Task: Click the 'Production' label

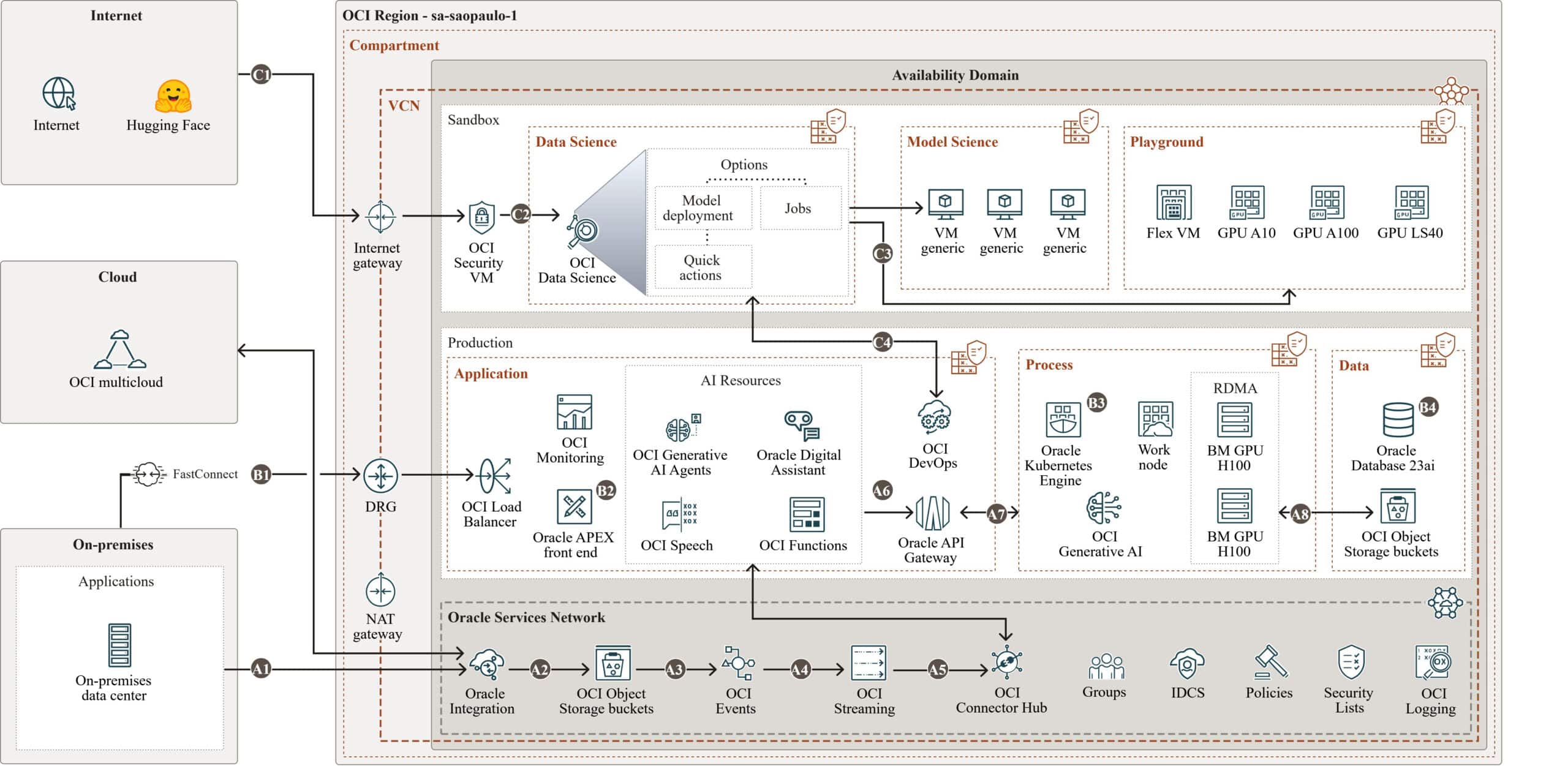Action: [x=480, y=343]
